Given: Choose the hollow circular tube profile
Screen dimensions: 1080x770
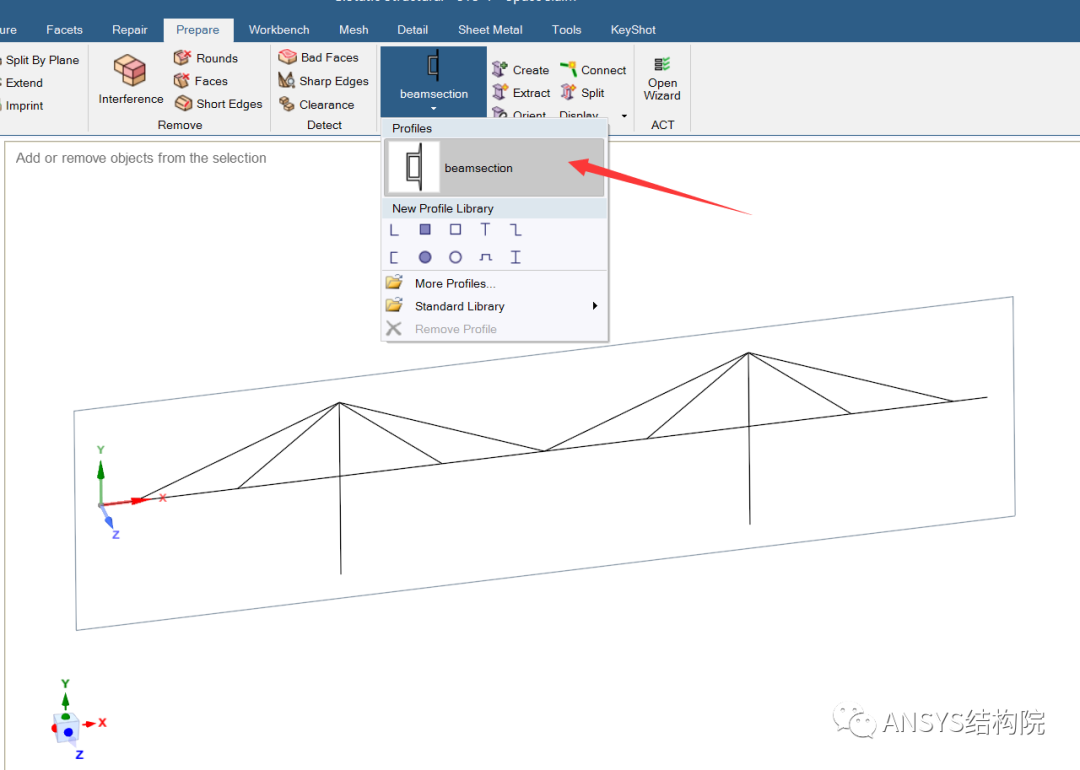Looking at the screenshot, I should (455, 257).
